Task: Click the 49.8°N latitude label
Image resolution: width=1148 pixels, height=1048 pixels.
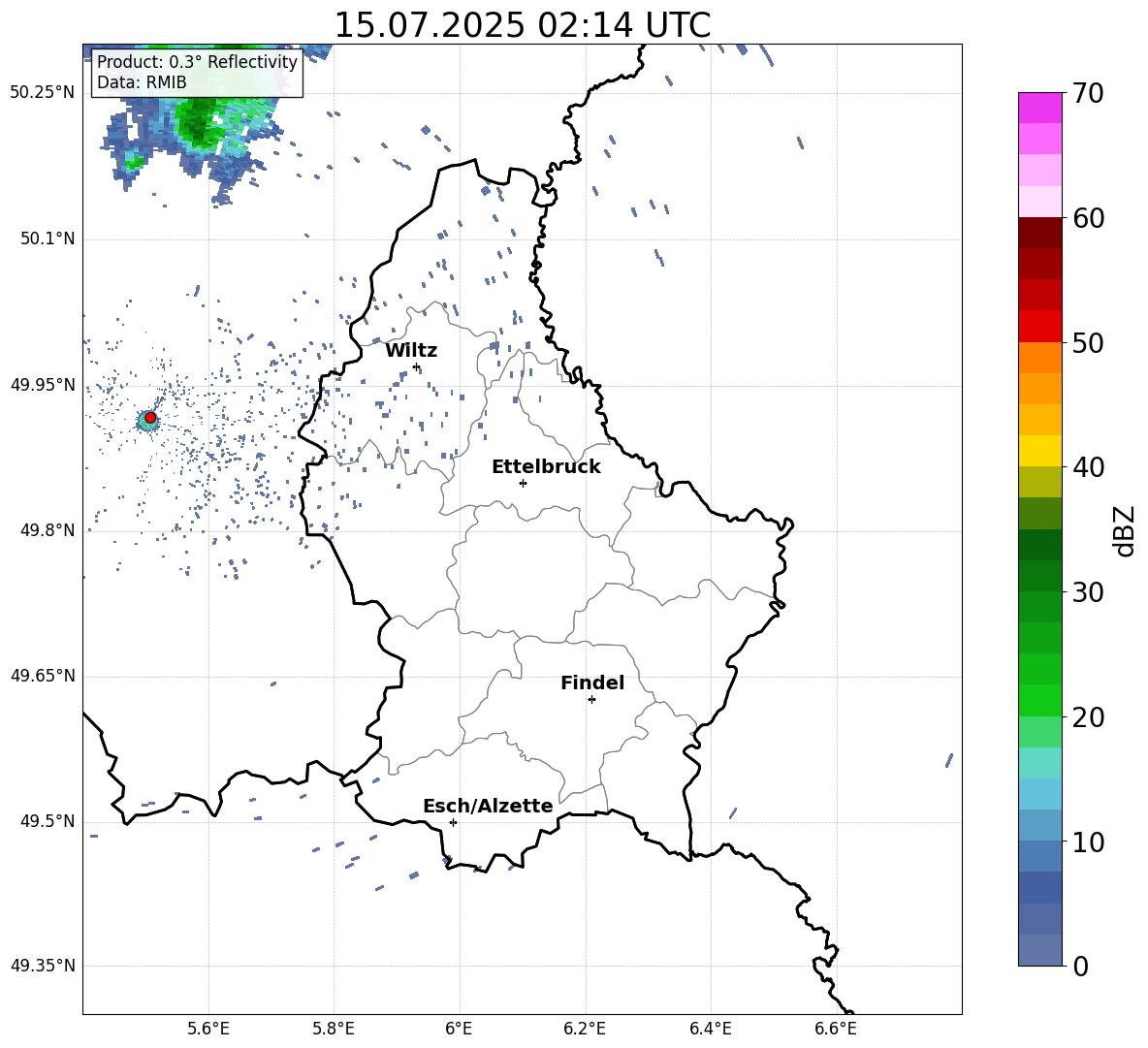Action: point(48,530)
